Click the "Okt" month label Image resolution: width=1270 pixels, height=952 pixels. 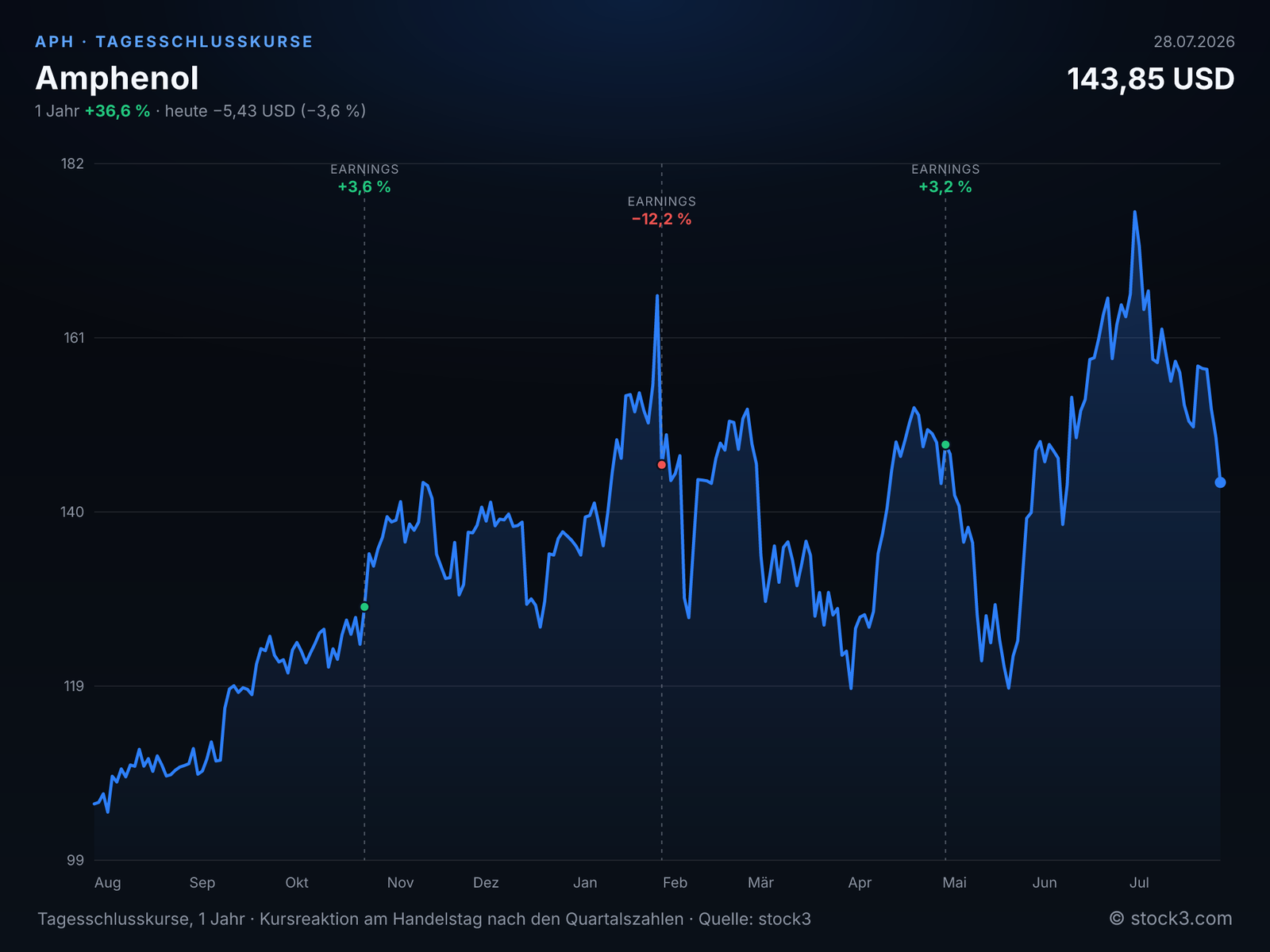(297, 883)
